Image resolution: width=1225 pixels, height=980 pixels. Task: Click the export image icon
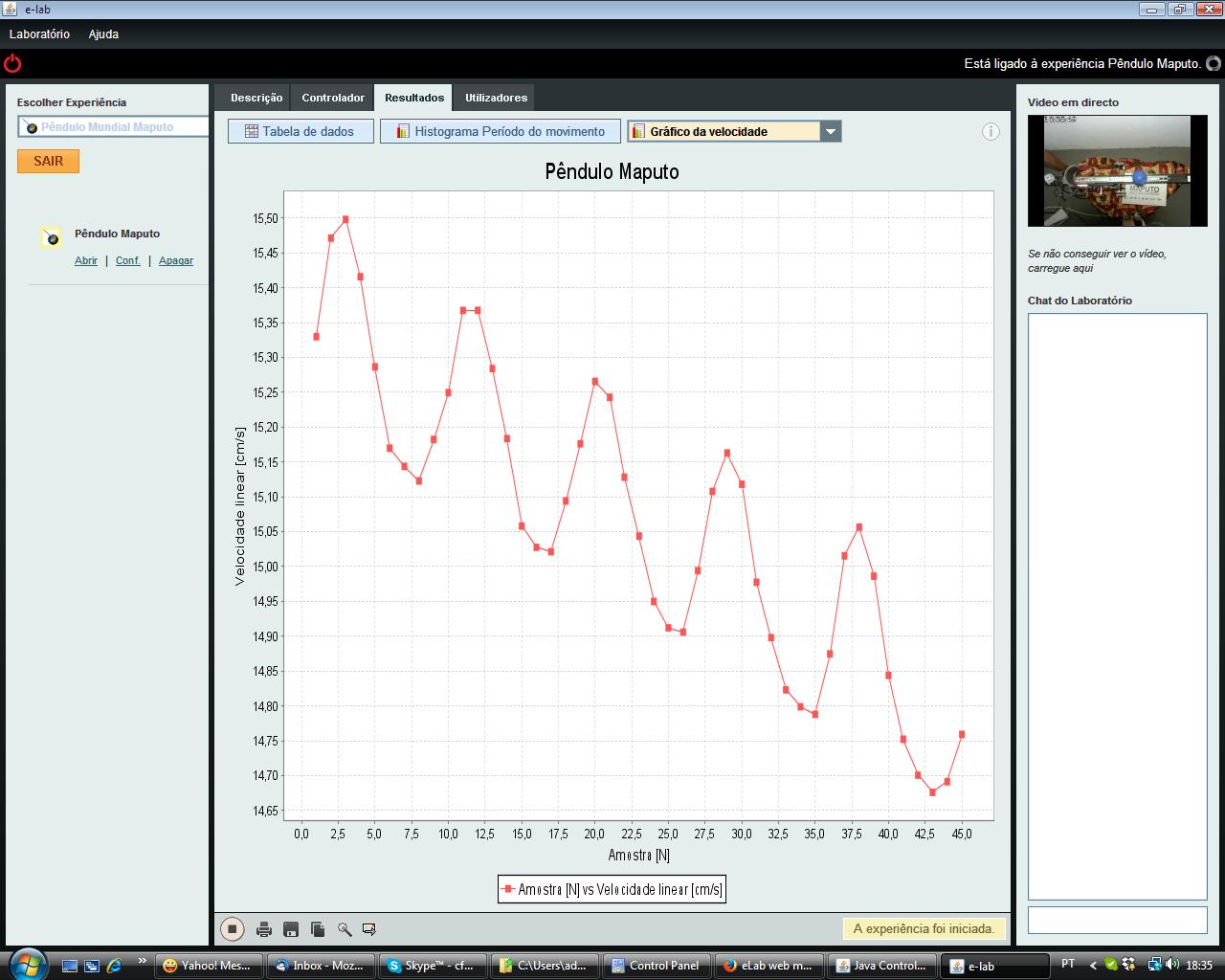pyautogui.click(x=369, y=929)
